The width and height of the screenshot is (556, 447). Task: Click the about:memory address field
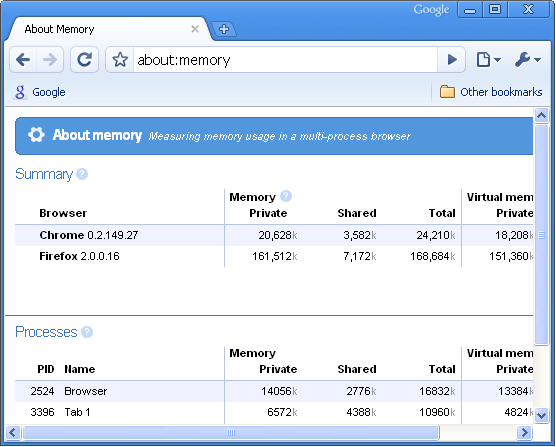[x=285, y=60]
